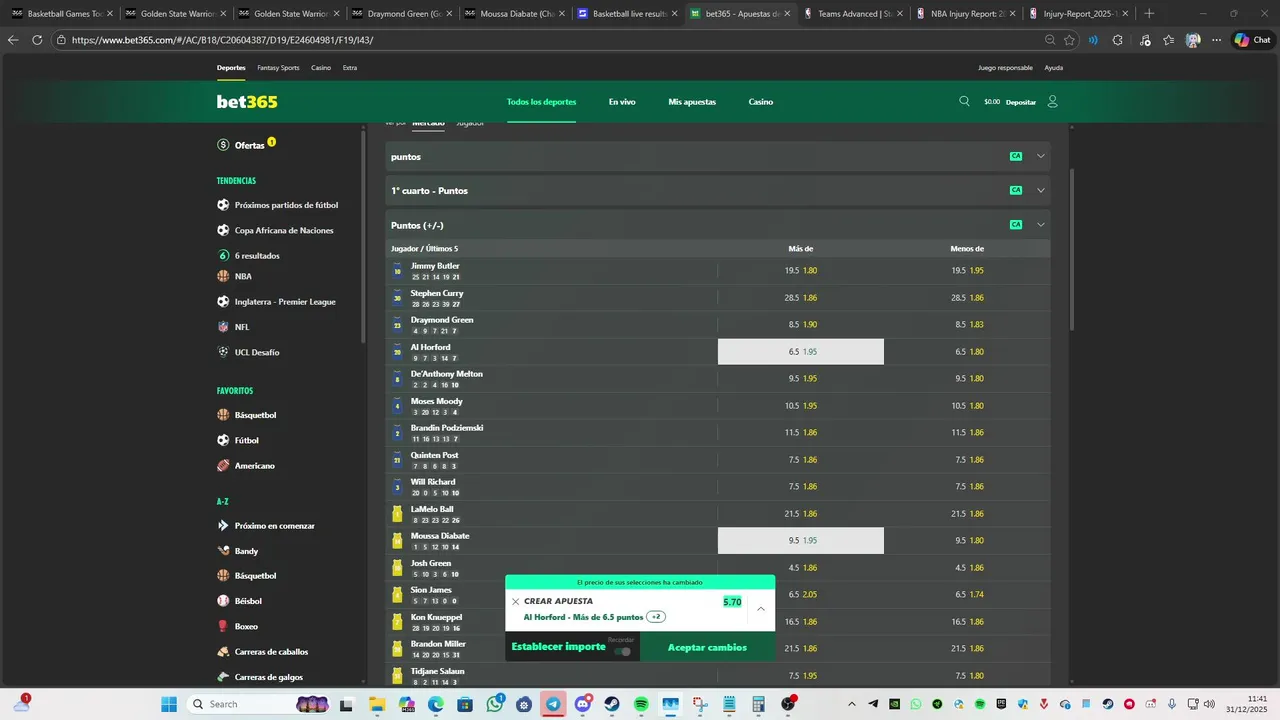Screen dimensions: 1280x720
Task: Select Draymond Green Más de 8.5
Action: click(x=801, y=325)
